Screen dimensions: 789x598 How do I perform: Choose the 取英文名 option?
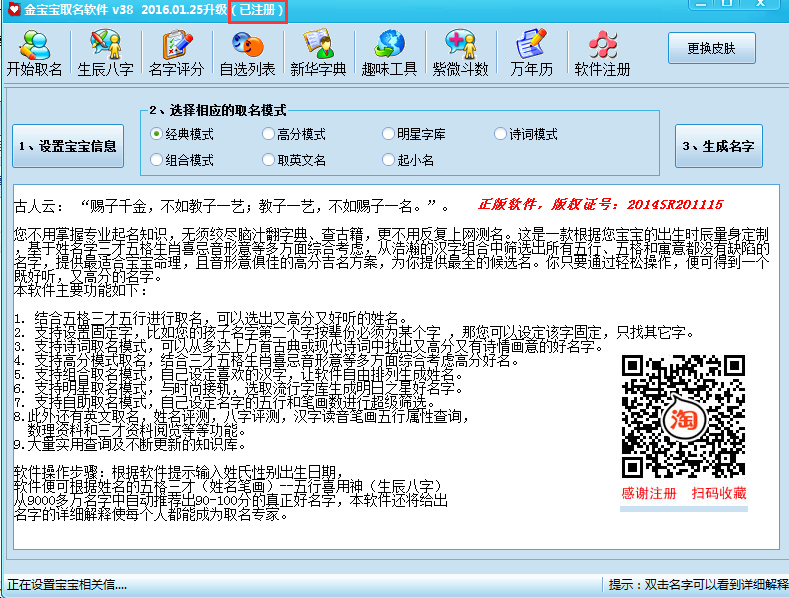click(x=269, y=160)
